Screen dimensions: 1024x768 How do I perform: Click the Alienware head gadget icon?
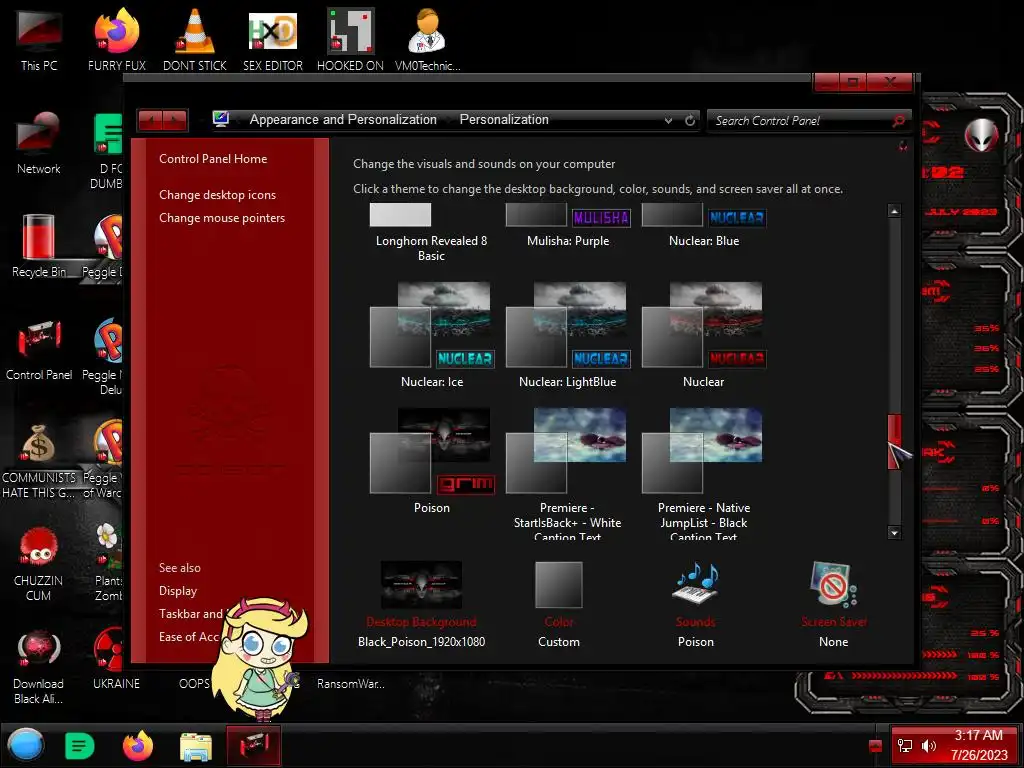coord(981,135)
